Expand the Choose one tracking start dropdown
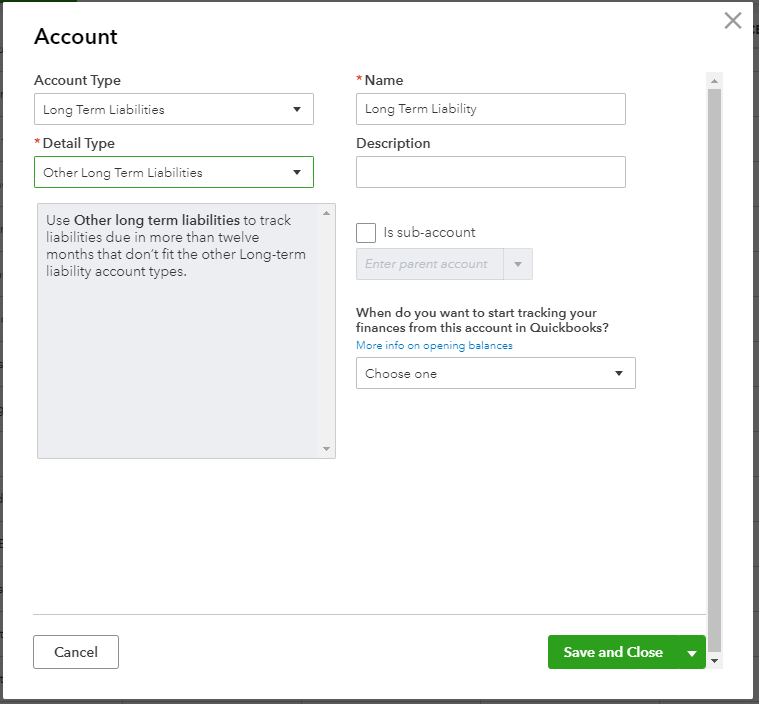This screenshot has width=759, height=704. pyautogui.click(x=495, y=374)
